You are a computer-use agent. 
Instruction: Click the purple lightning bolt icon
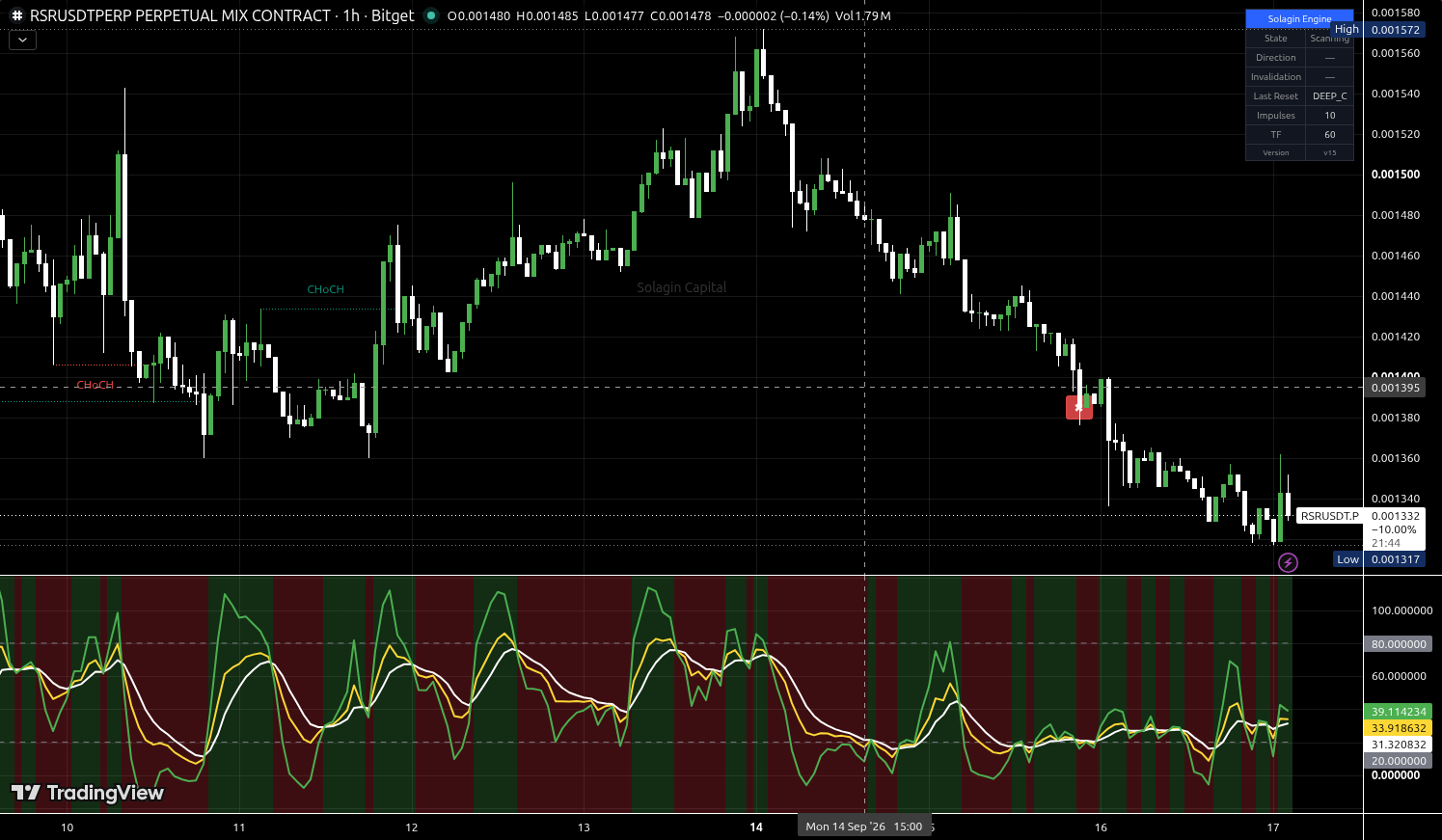tap(1288, 562)
